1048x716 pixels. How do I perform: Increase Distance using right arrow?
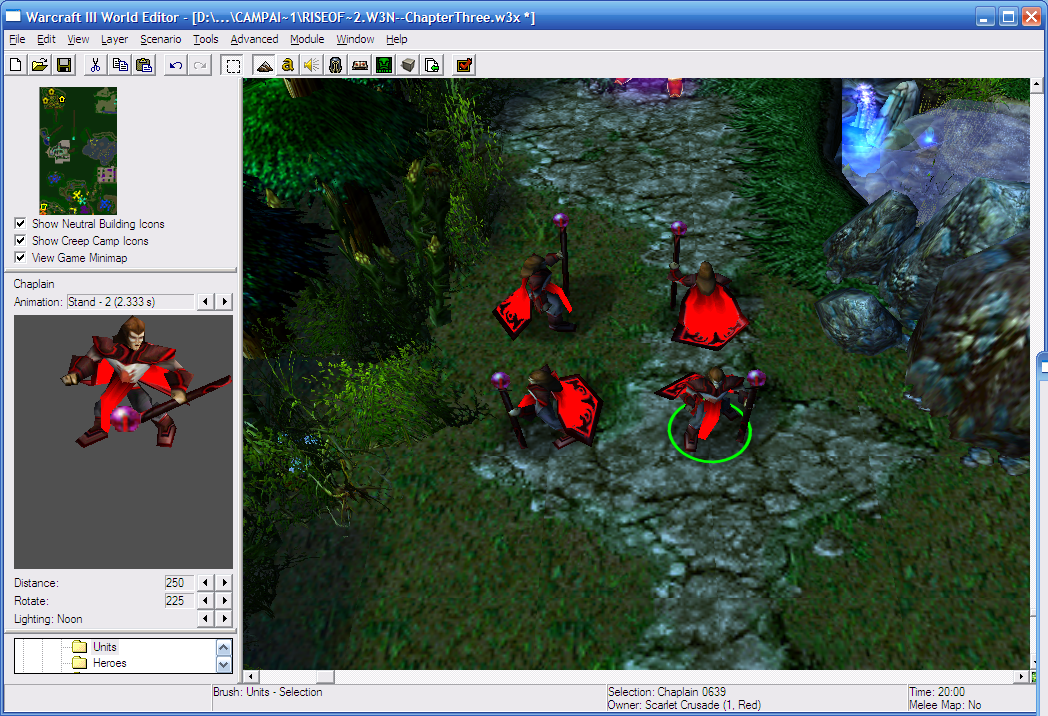[x=225, y=582]
